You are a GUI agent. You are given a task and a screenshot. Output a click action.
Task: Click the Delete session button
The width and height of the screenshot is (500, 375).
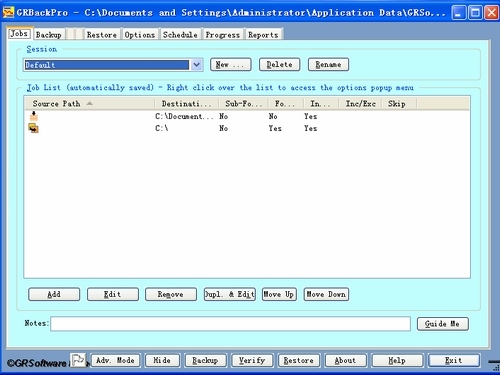[x=279, y=64]
